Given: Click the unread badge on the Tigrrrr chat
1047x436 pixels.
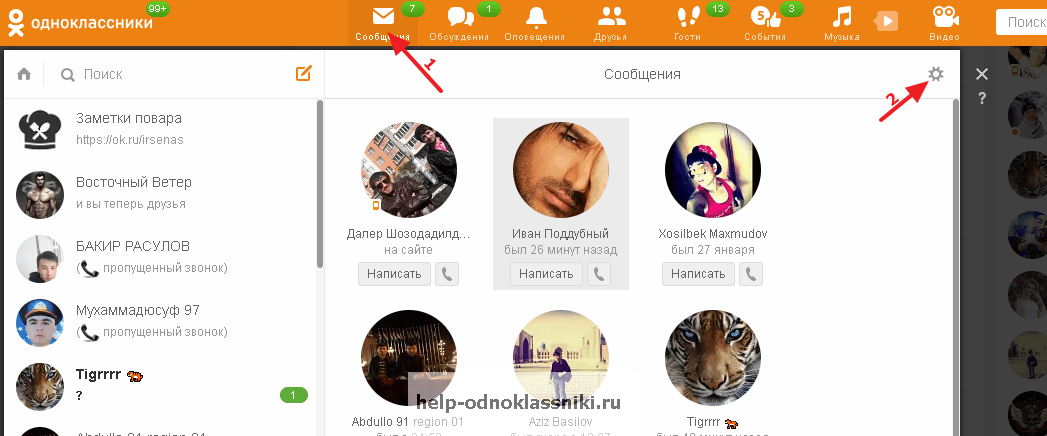Looking at the screenshot, I should coord(294,395).
